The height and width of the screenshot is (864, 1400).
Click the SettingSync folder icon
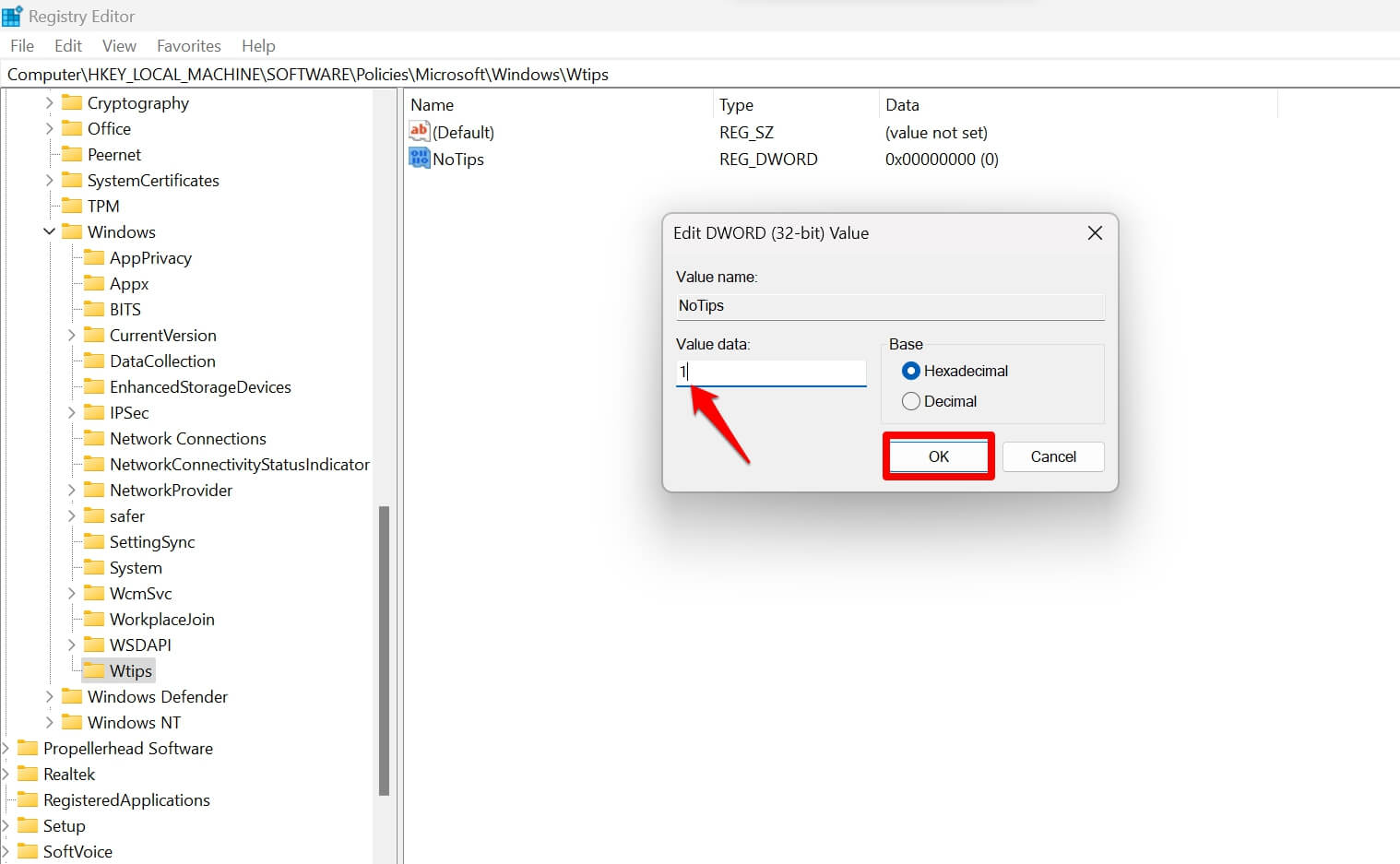(x=94, y=541)
